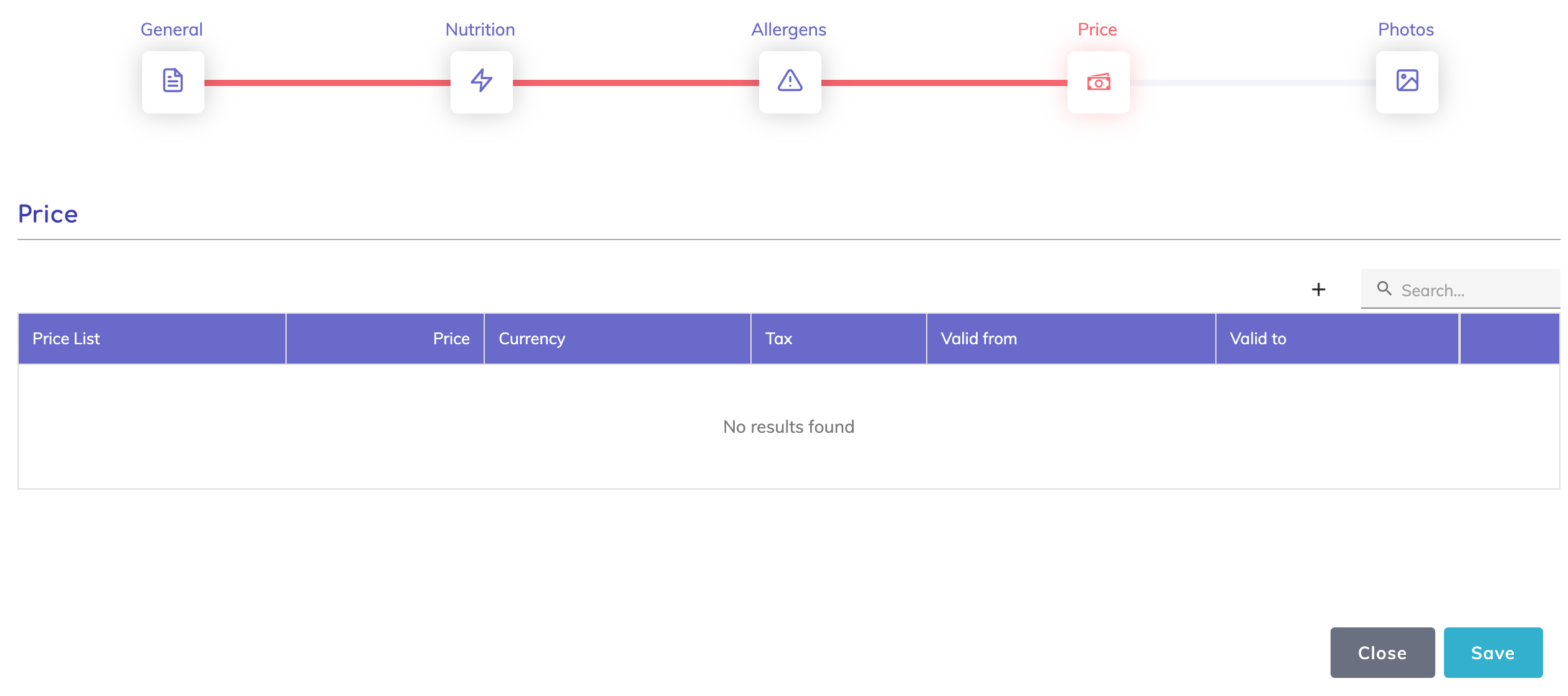Click the General step document icon

click(x=173, y=82)
